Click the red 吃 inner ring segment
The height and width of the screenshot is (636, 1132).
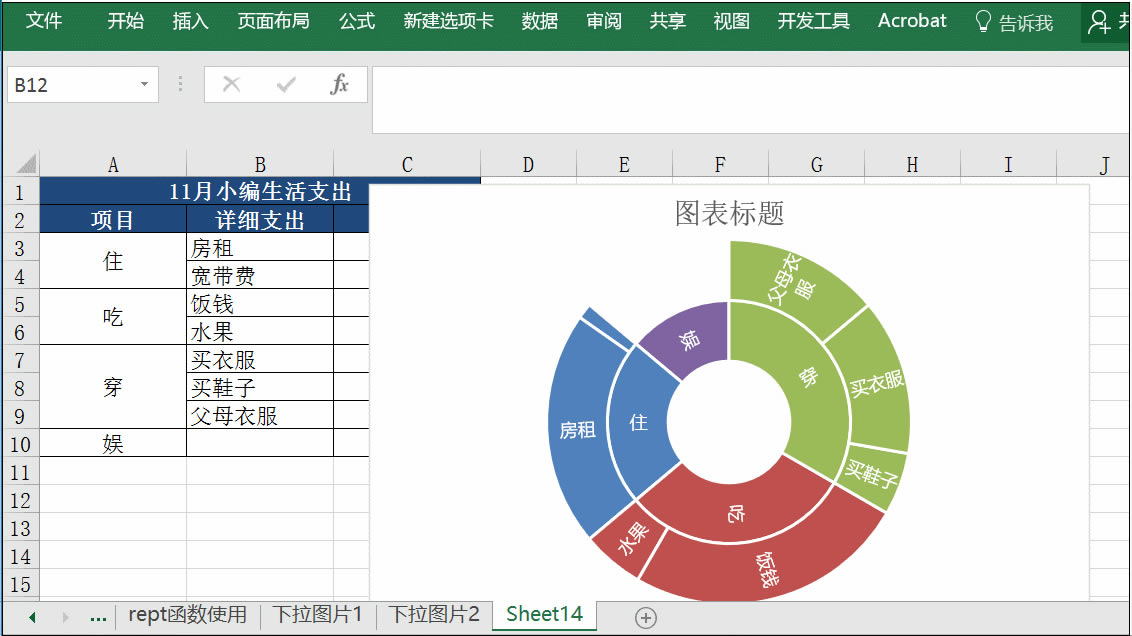735,514
